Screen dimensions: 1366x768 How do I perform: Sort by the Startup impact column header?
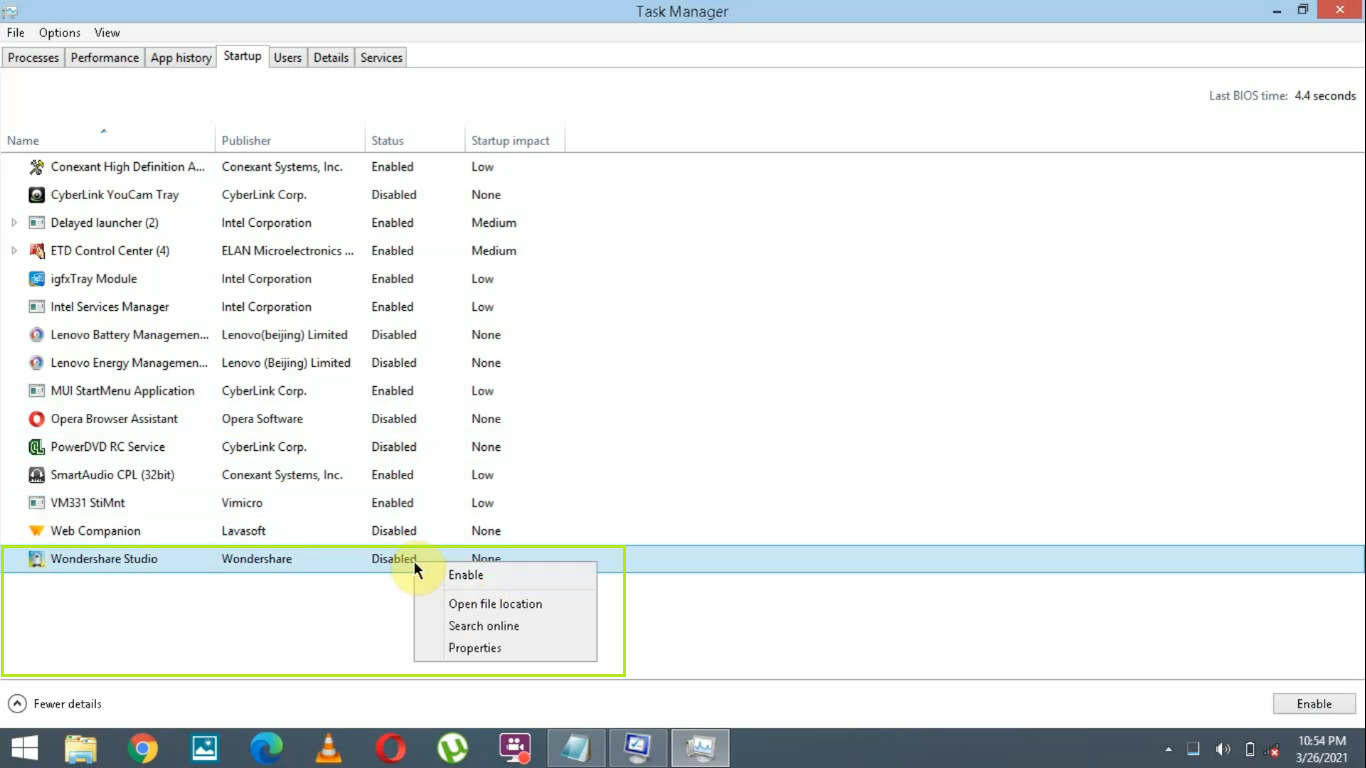coord(512,140)
